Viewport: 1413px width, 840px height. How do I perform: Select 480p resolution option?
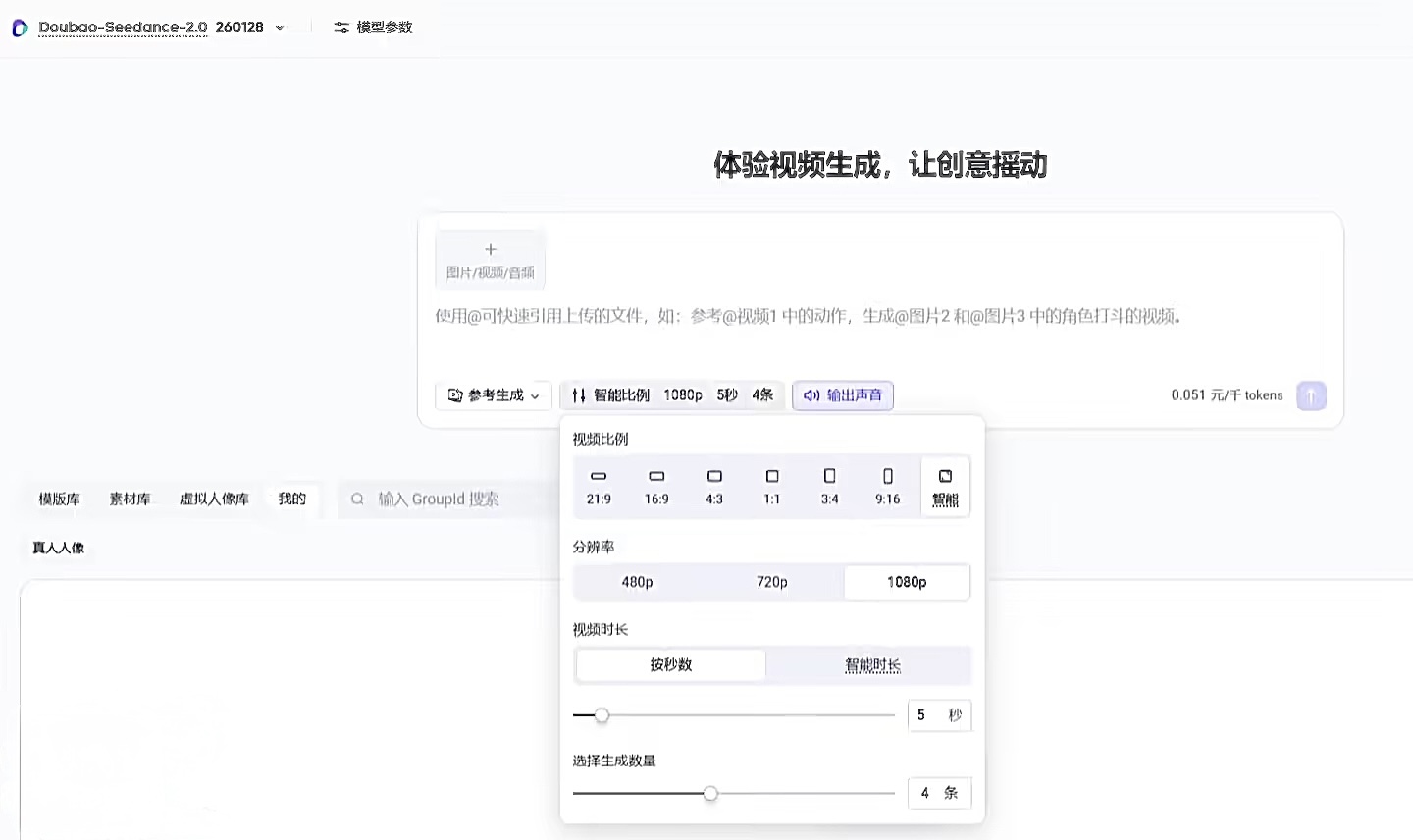point(637,582)
